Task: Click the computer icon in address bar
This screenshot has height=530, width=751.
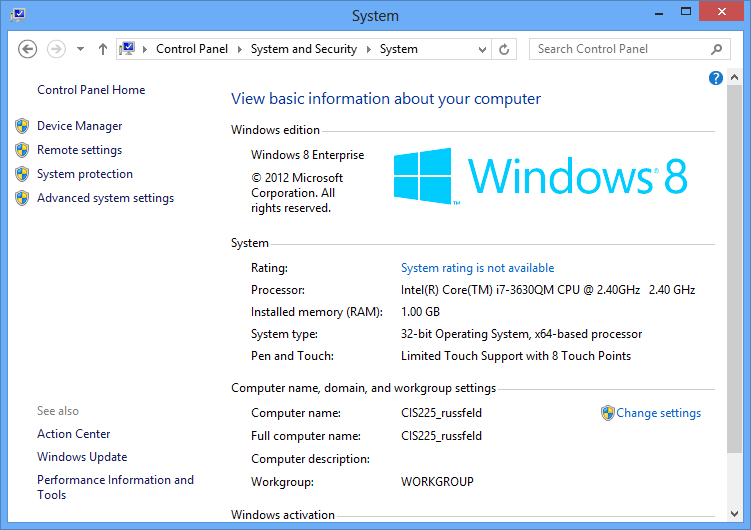Action: [x=128, y=49]
